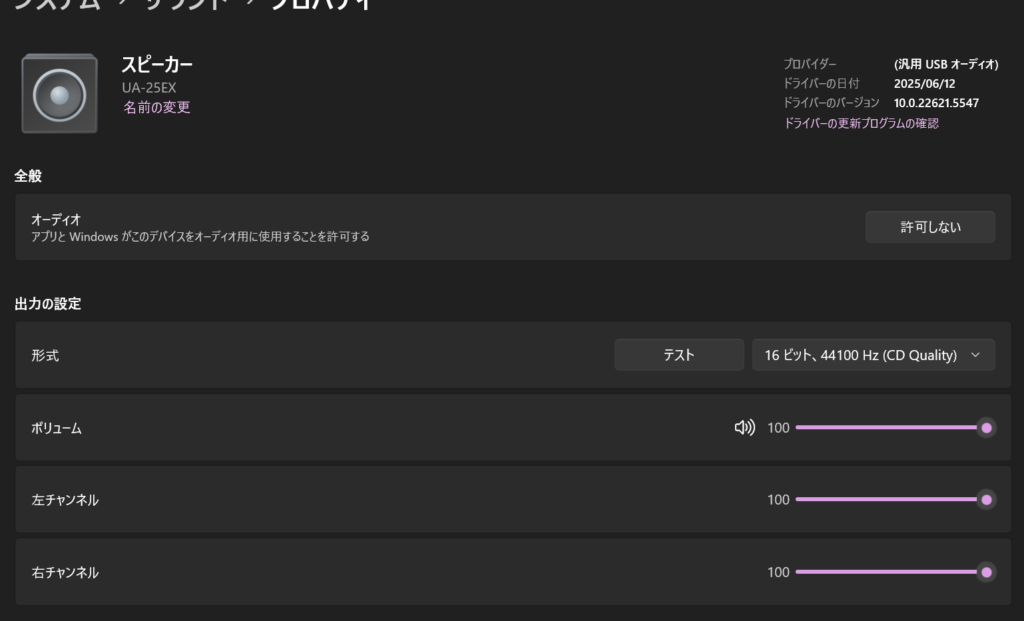Image resolution: width=1024 pixels, height=621 pixels.
Task: Select provider value 汎用 USB オーディオ
Action: pyautogui.click(x=946, y=64)
